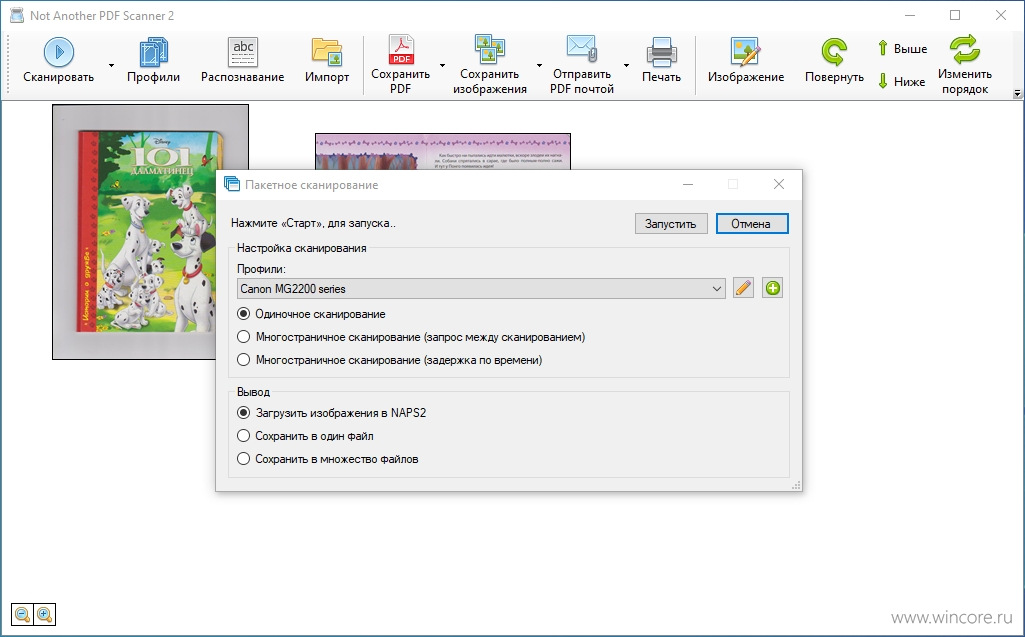
Task: Click Сохранить изображения in toolbar
Action: pyautogui.click(x=490, y=65)
